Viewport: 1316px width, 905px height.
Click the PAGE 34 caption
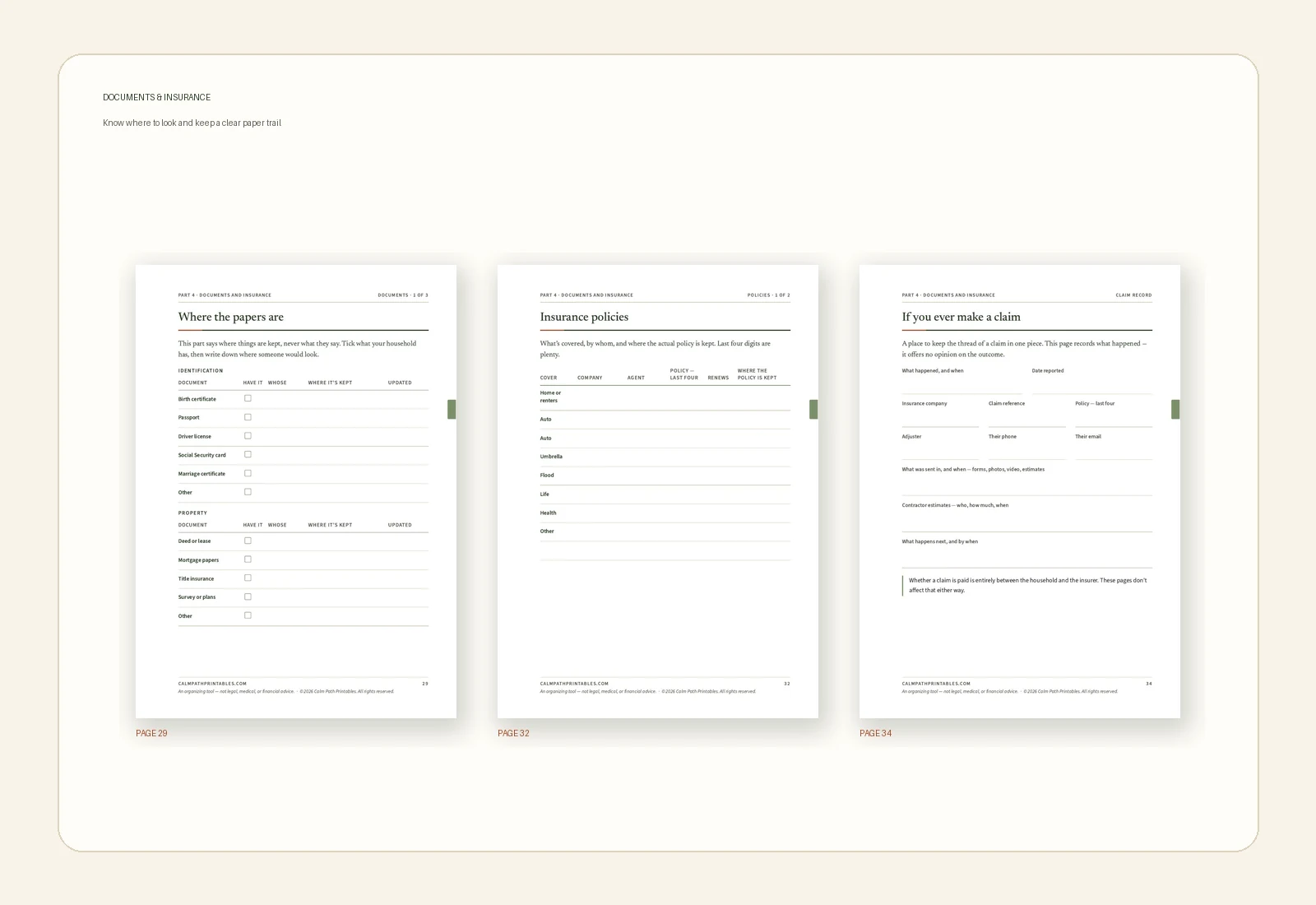pyautogui.click(x=875, y=733)
